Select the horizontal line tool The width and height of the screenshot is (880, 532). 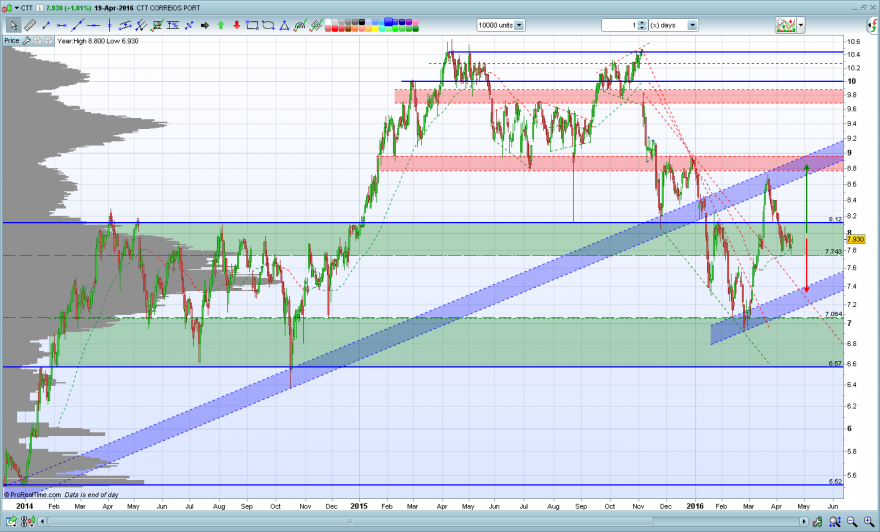(x=93, y=25)
